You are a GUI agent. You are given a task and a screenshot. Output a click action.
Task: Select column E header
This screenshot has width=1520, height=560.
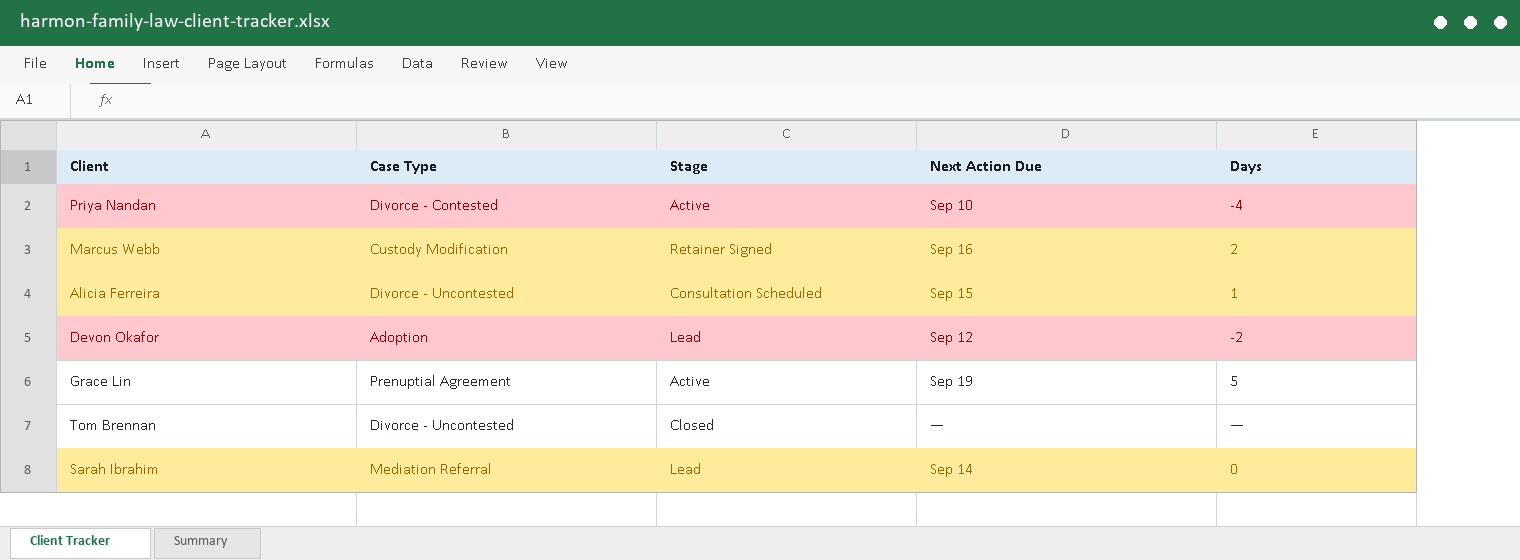pos(1316,134)
